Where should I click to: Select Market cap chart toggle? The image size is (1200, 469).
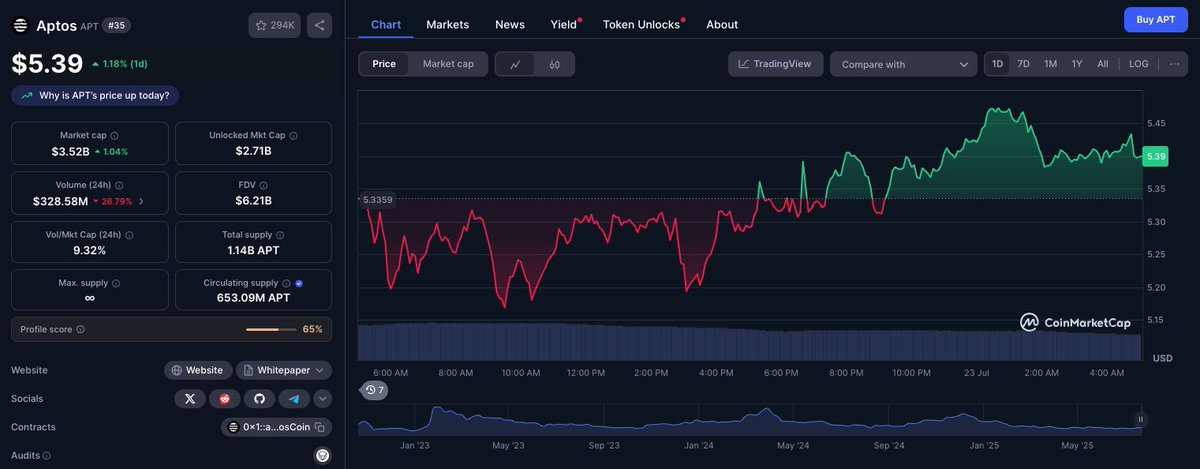point(448,64)
